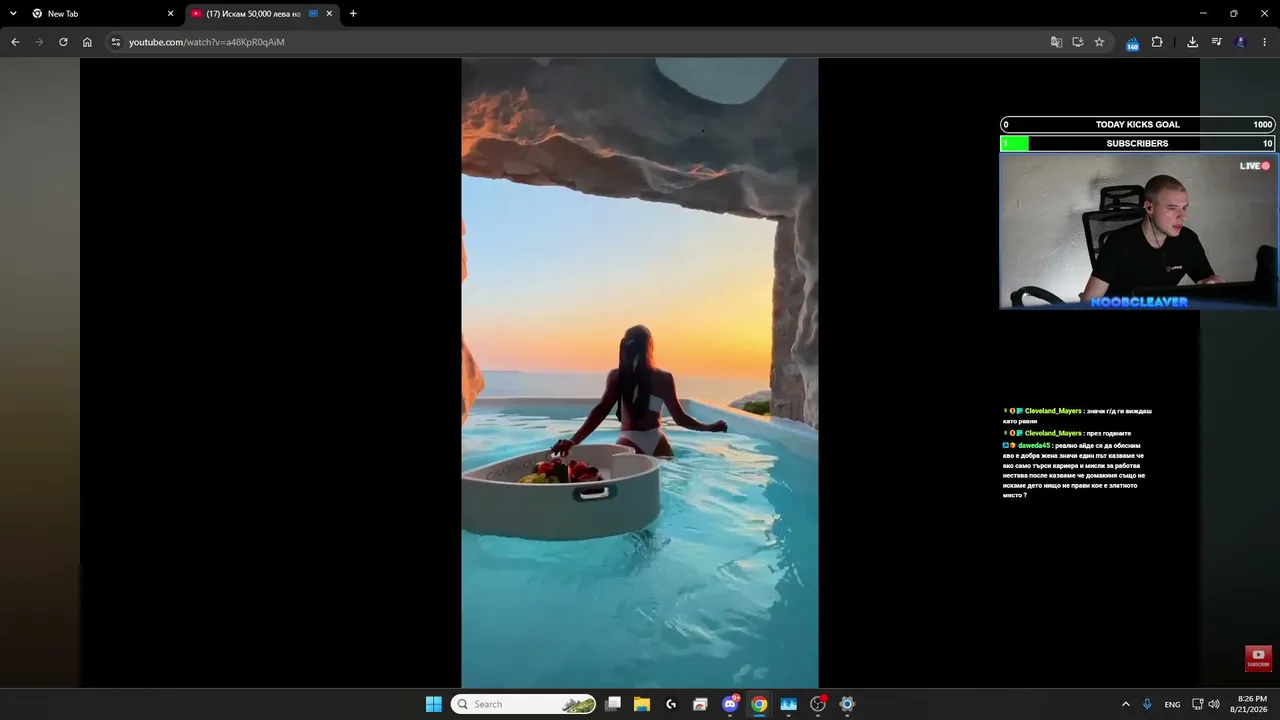View site information for youtube.com
The width and height of the screenshot is (1280, 720).
pos(116,42)
